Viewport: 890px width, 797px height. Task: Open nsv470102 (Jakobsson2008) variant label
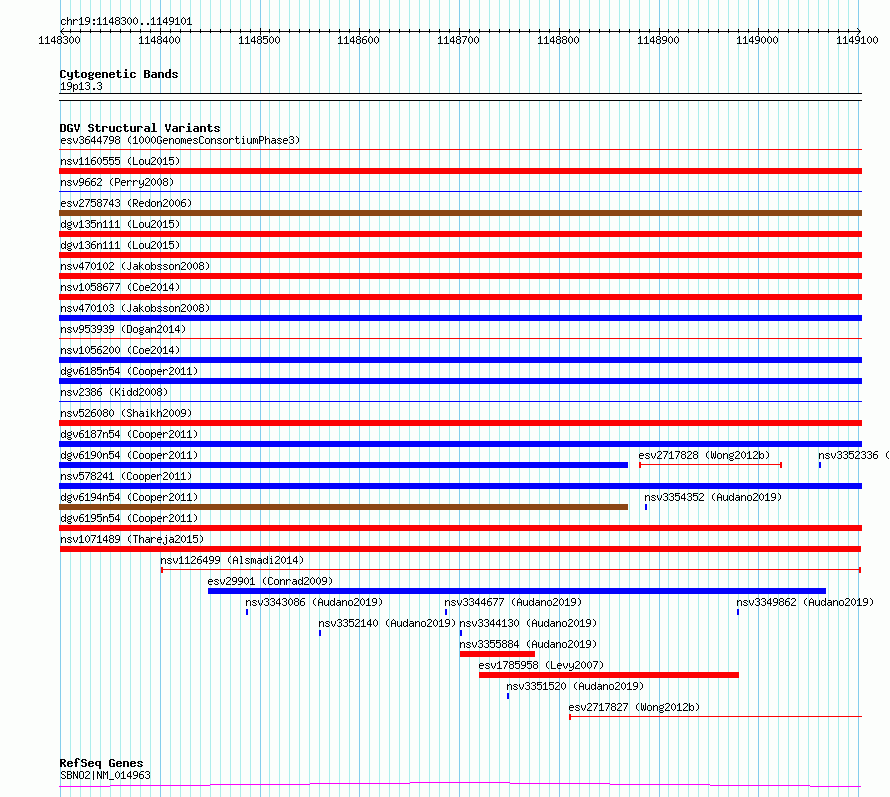coord(135,266)
